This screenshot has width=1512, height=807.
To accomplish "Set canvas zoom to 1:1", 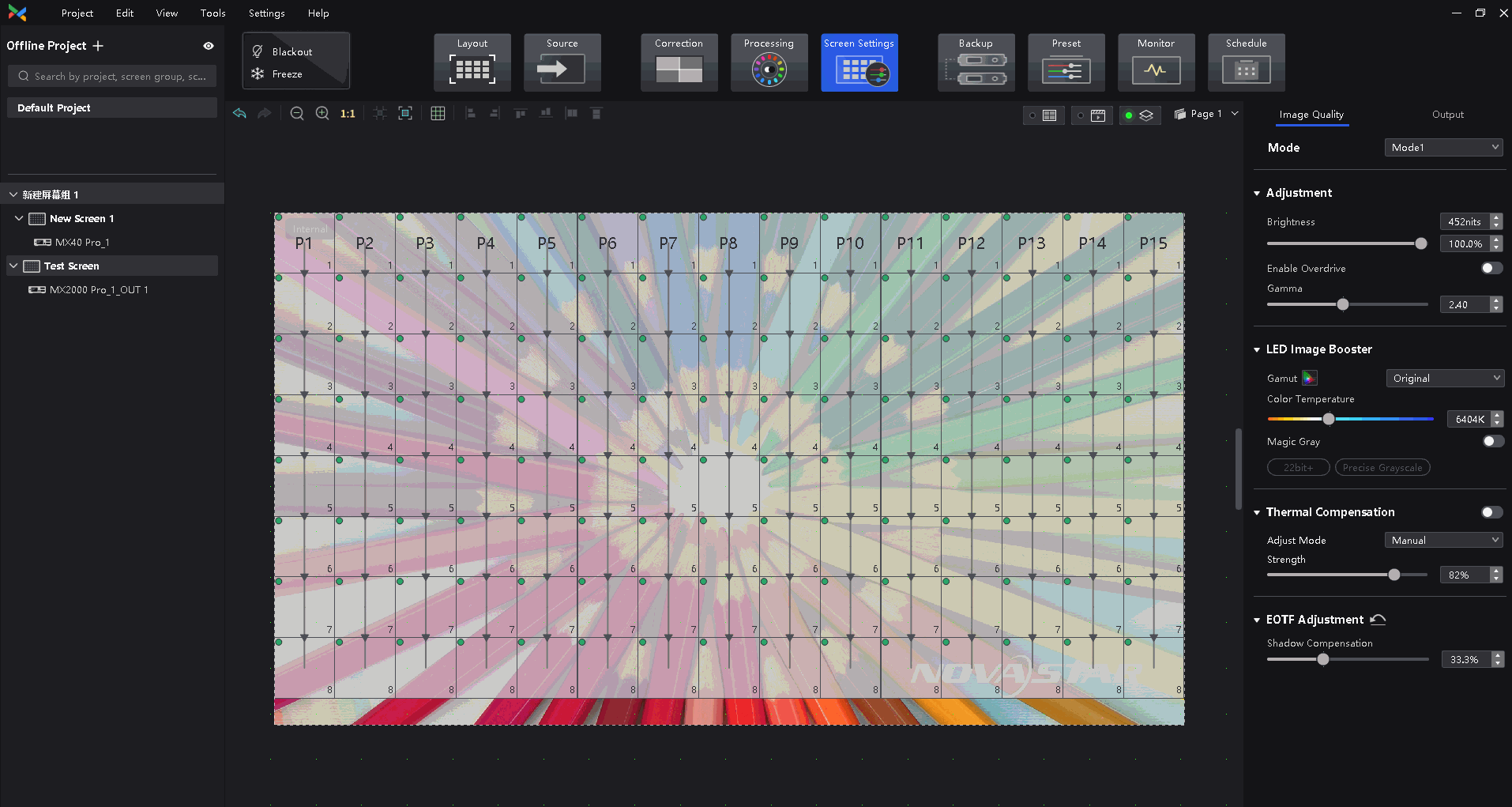I will click(x=348, y=114).
